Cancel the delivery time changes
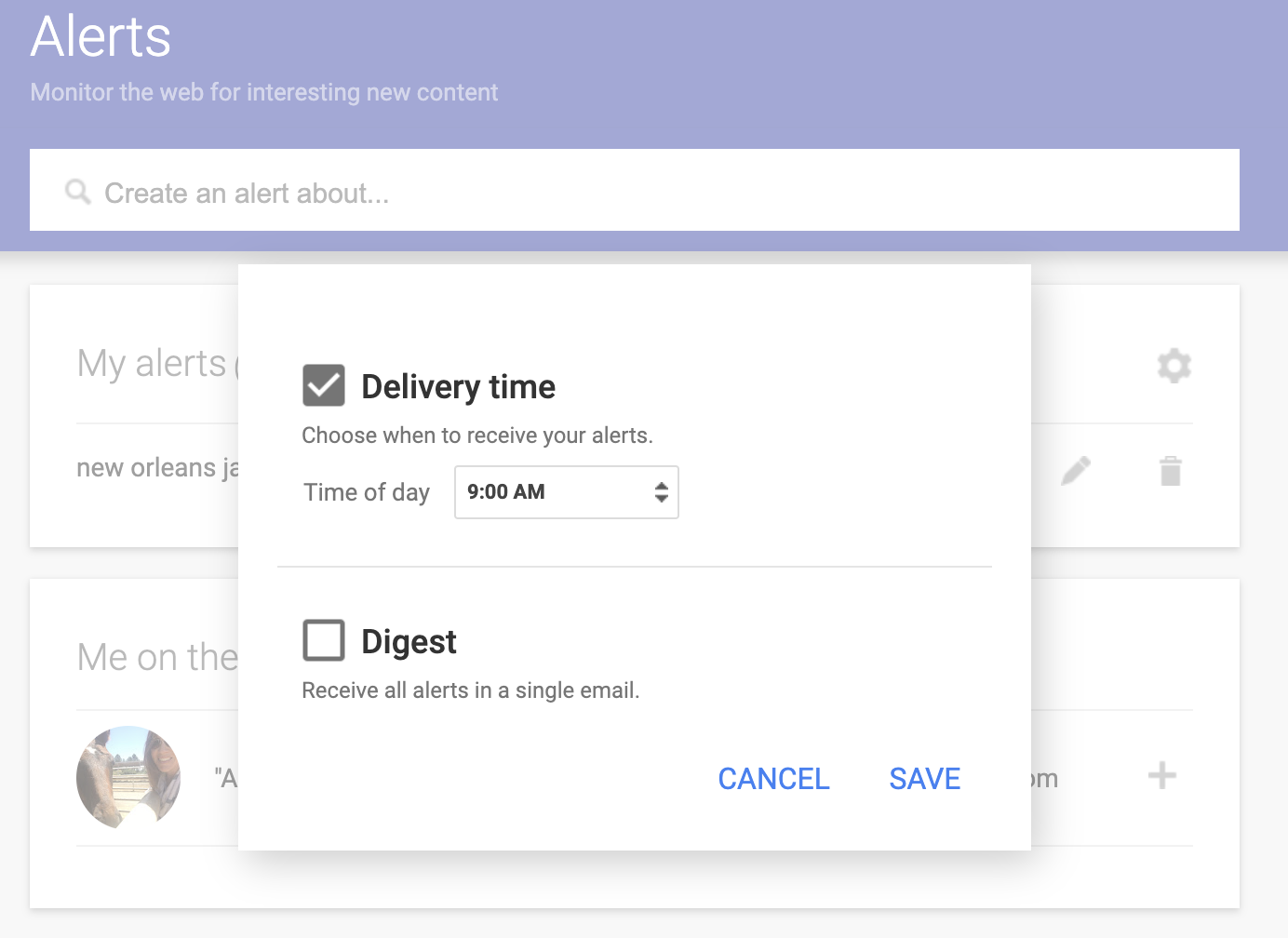The width and height of the screenshot is (1288, 938). 772,779
